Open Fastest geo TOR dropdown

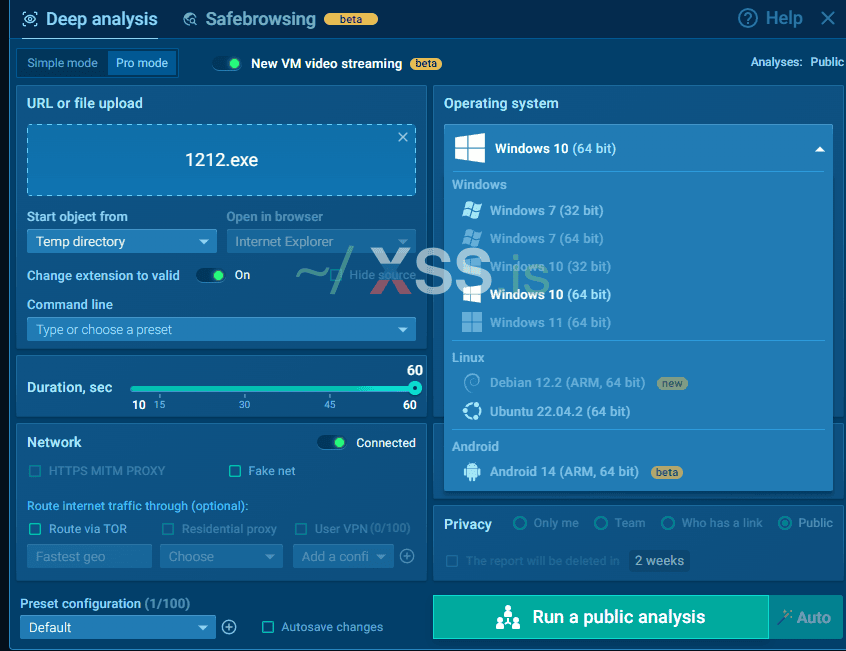click(x=89, y=556)
